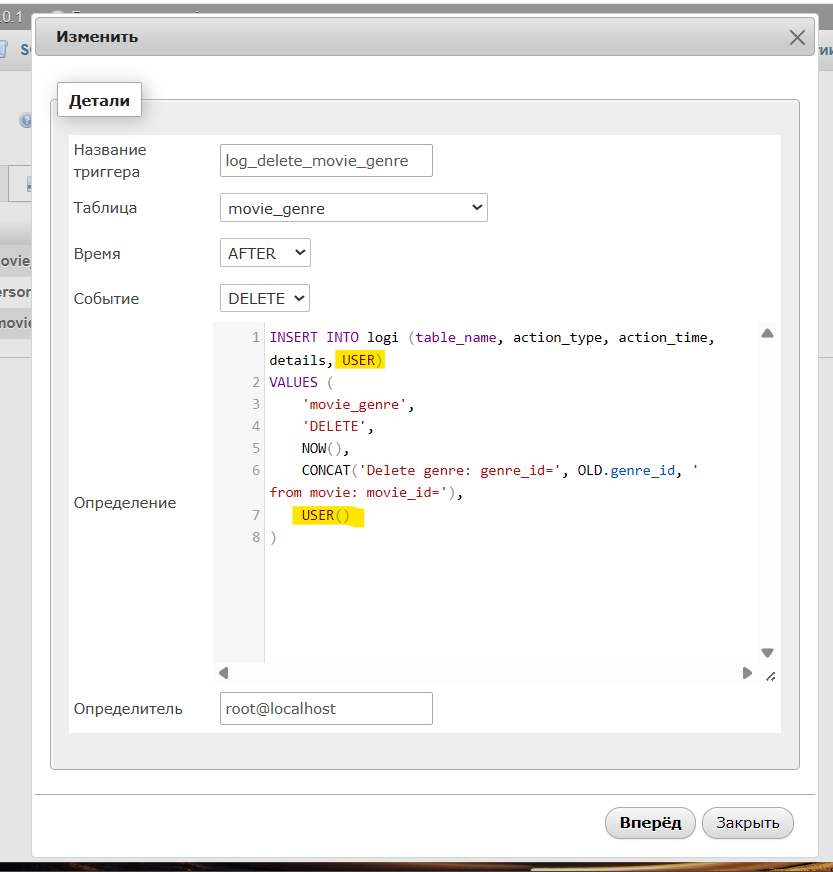Dismiss dialog with the Закрыть button
Viewport: 833px width, 872px height.
coord(747,823)
